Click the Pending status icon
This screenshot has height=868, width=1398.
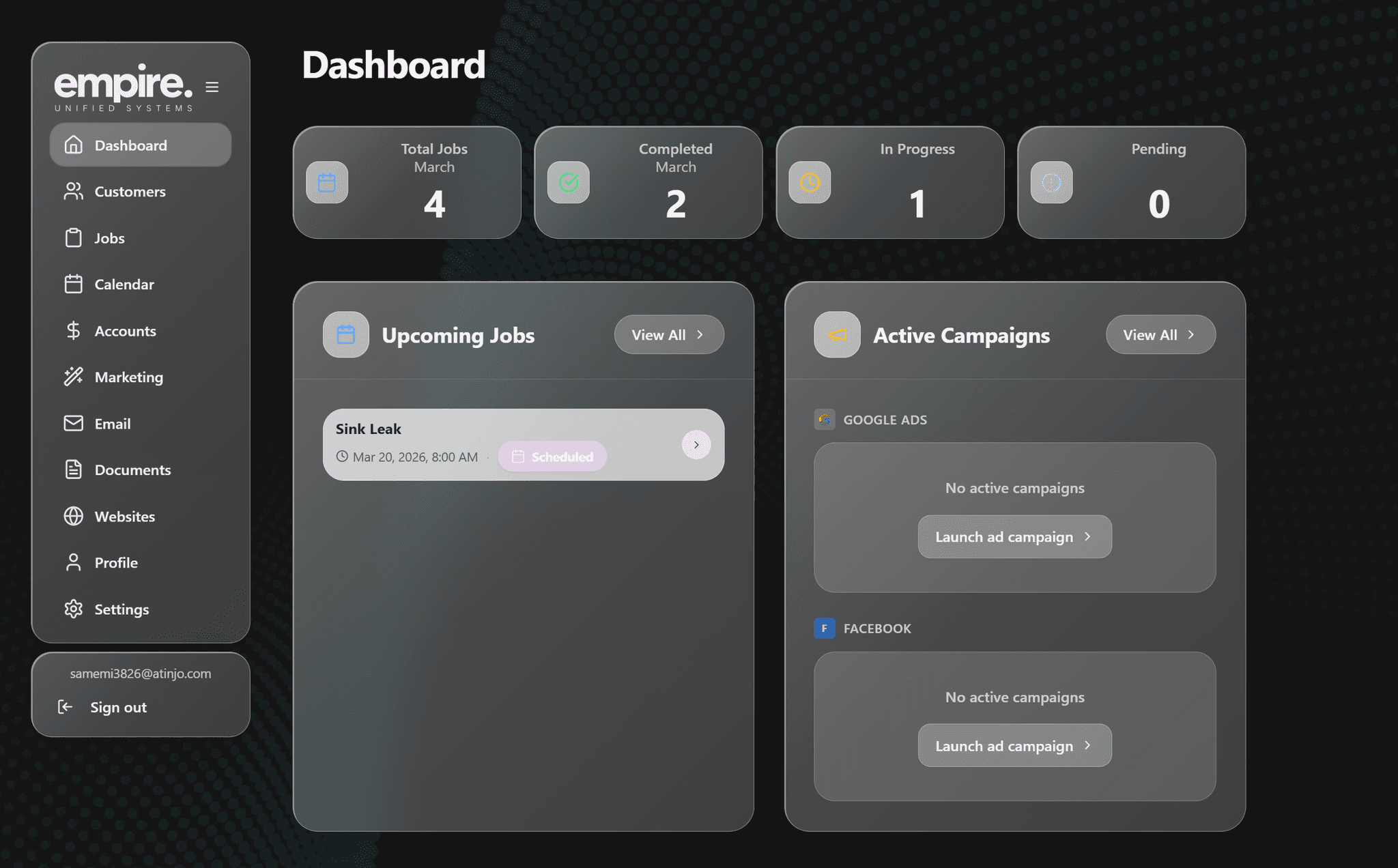pos(1051,182)
